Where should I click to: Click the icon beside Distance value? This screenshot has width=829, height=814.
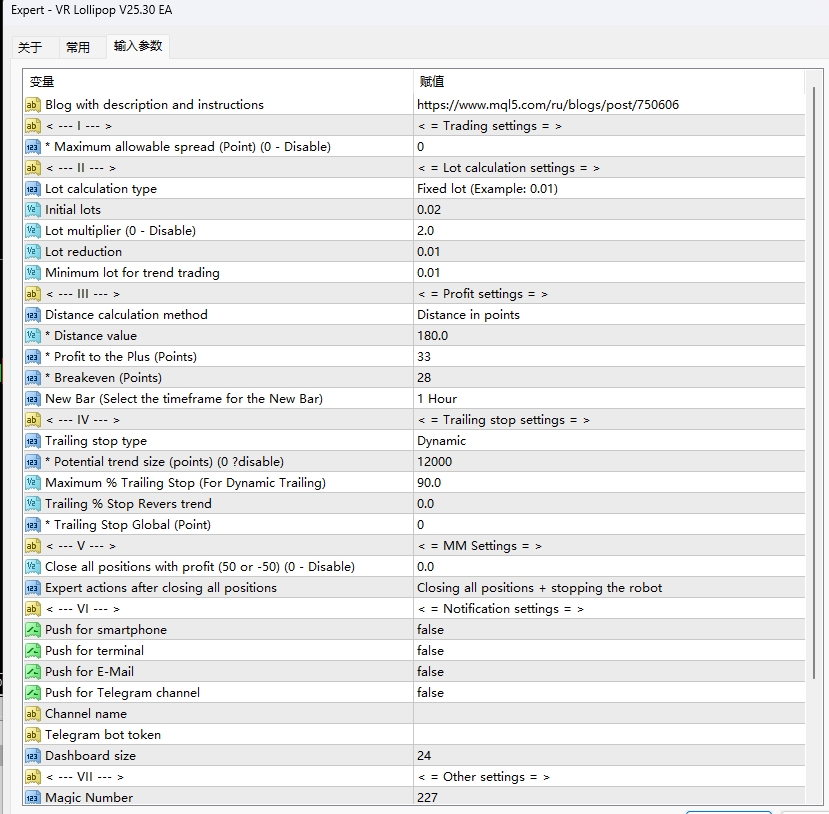[x=32, y=336]
